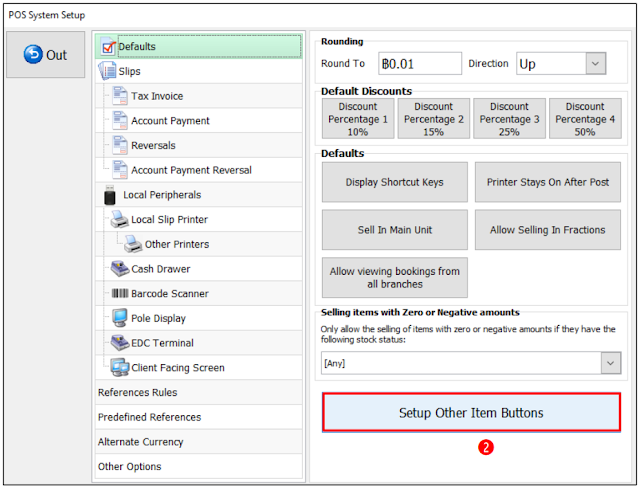Click the EDC Terminal icon
Viewport: 640px width, 488px height.
[120, 343]
